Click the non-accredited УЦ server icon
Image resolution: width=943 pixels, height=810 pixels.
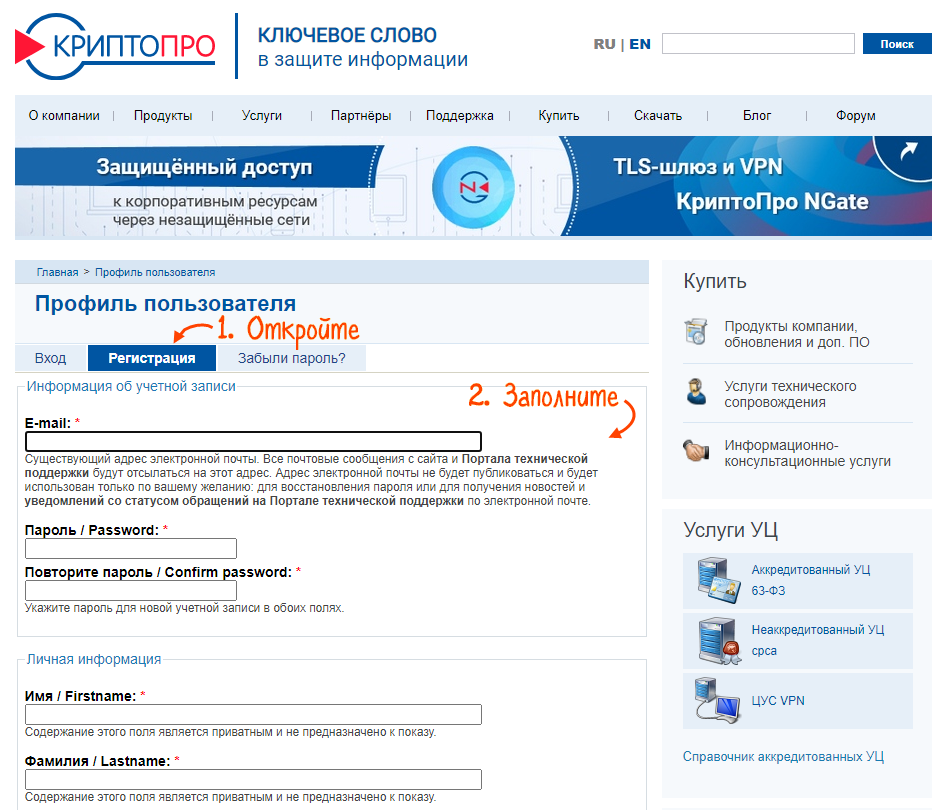[x=719, y=640]
